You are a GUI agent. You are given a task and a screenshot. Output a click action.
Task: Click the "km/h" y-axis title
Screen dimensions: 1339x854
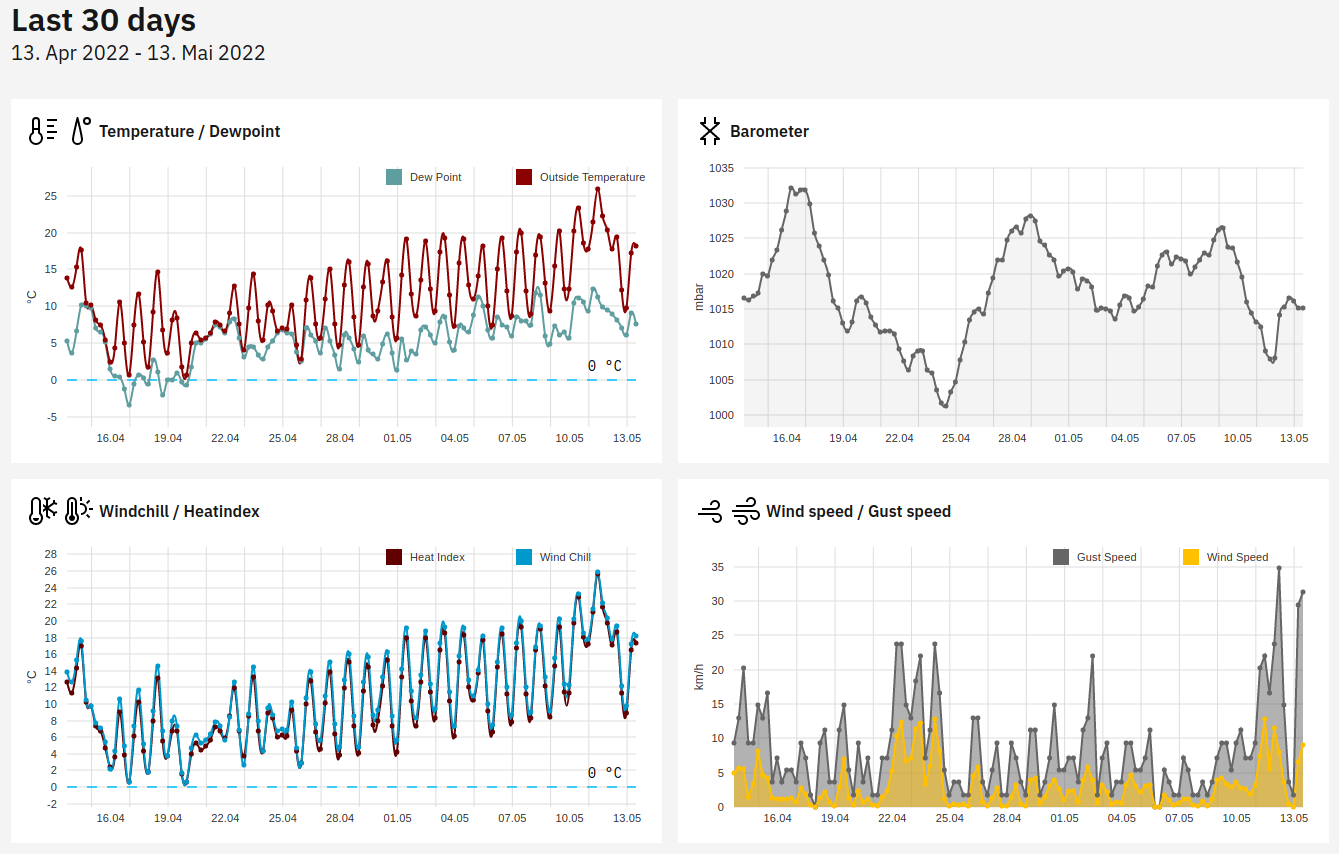coord(699,677)
